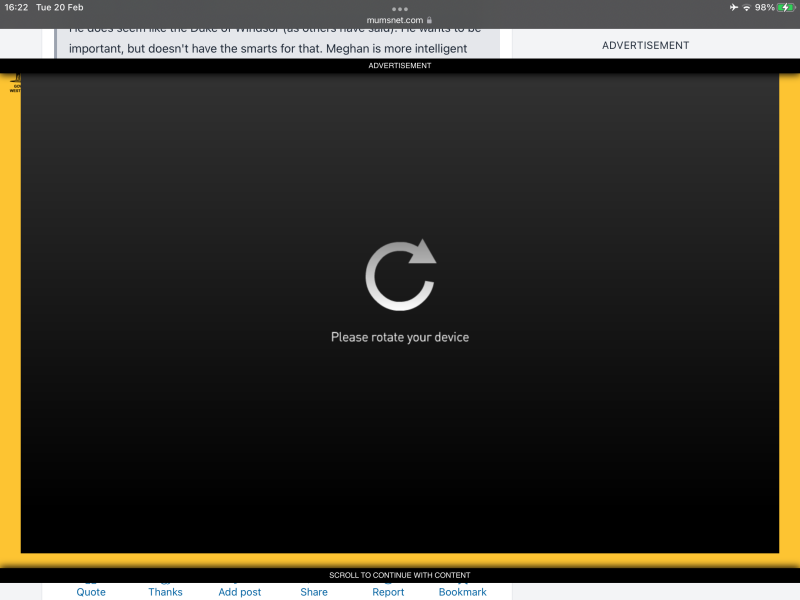Open the Quote action via its label

tap(90, 591)
